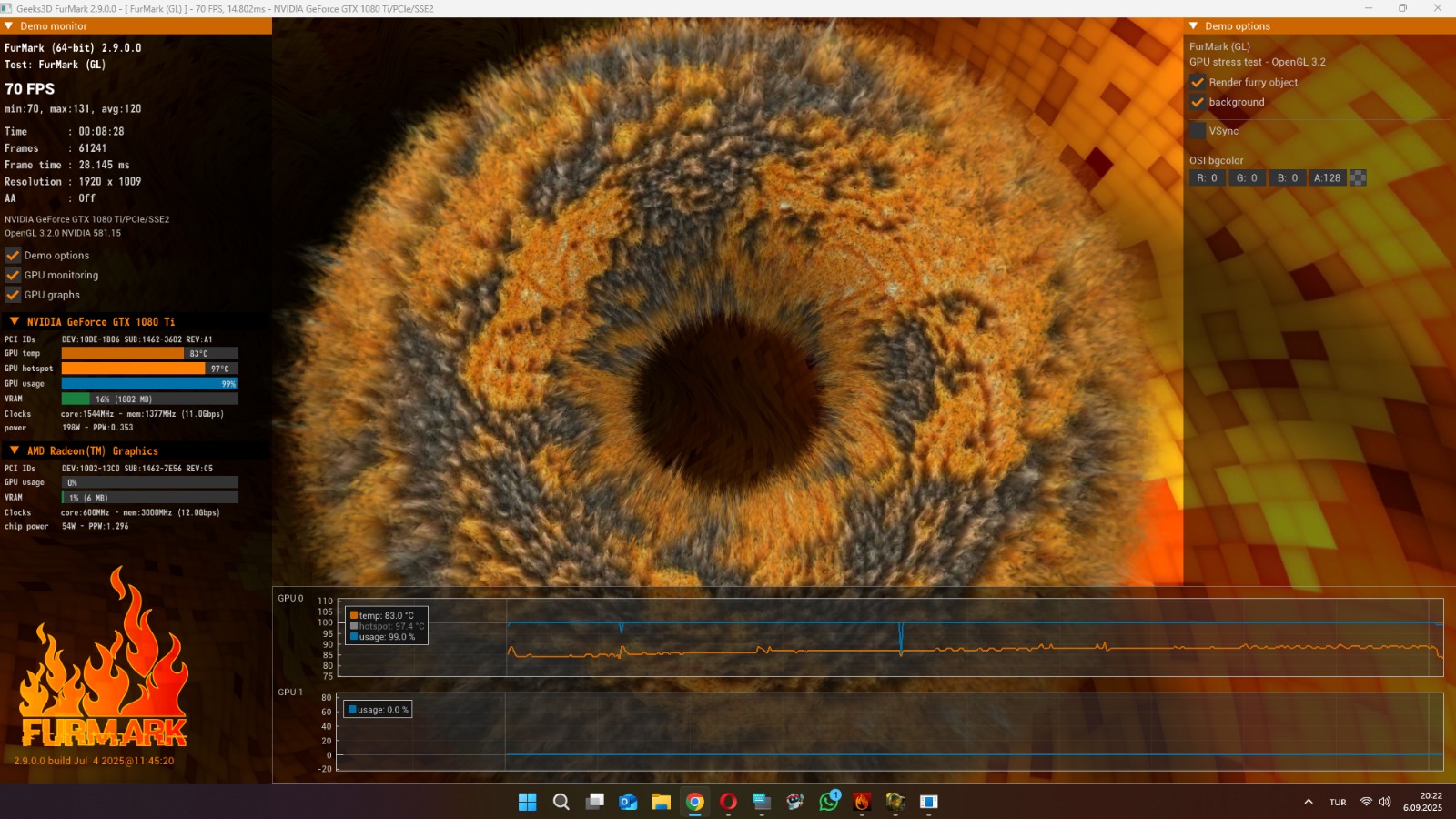Click the B: 0 color field
Viewport: 1456px width, 819px height.
point(1288,178)
